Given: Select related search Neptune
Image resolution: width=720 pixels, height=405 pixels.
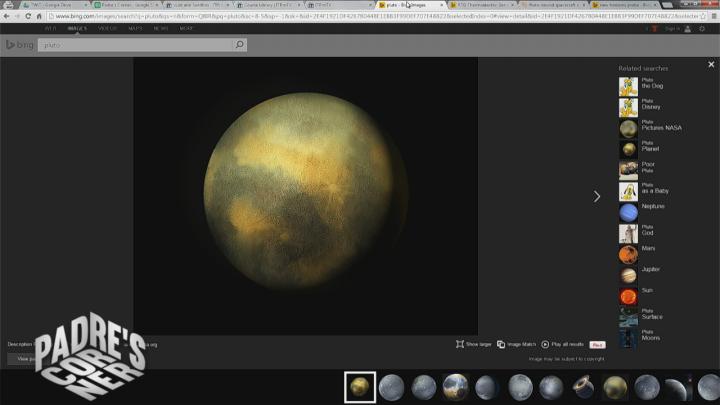Looking at the screenshot, I should 628,213.
